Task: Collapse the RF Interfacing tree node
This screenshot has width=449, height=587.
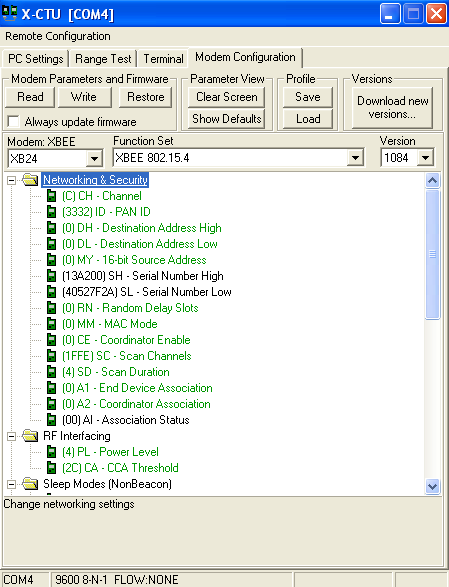Action: coord(11,437)
